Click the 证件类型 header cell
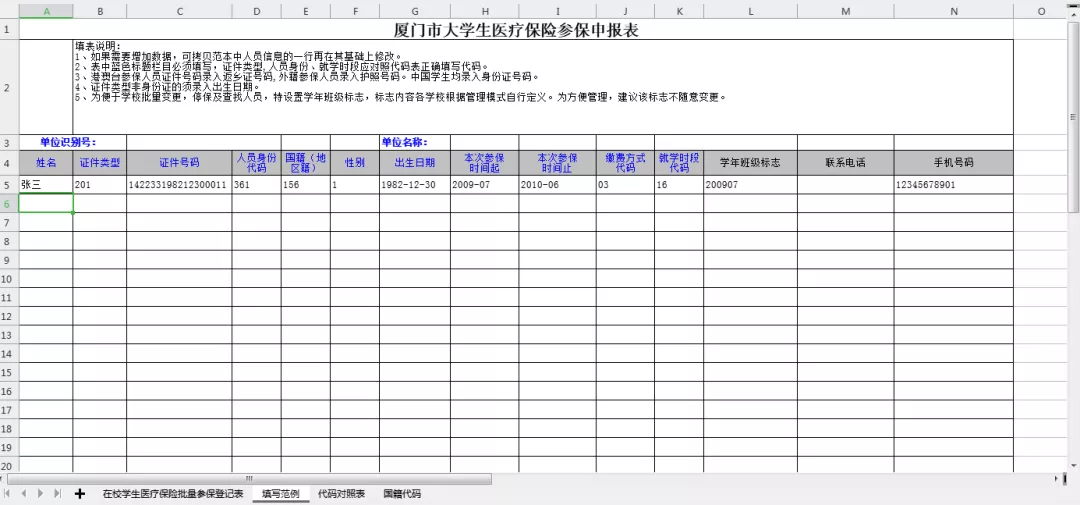This screenshot has height=505, width=1080. (100, 163)
